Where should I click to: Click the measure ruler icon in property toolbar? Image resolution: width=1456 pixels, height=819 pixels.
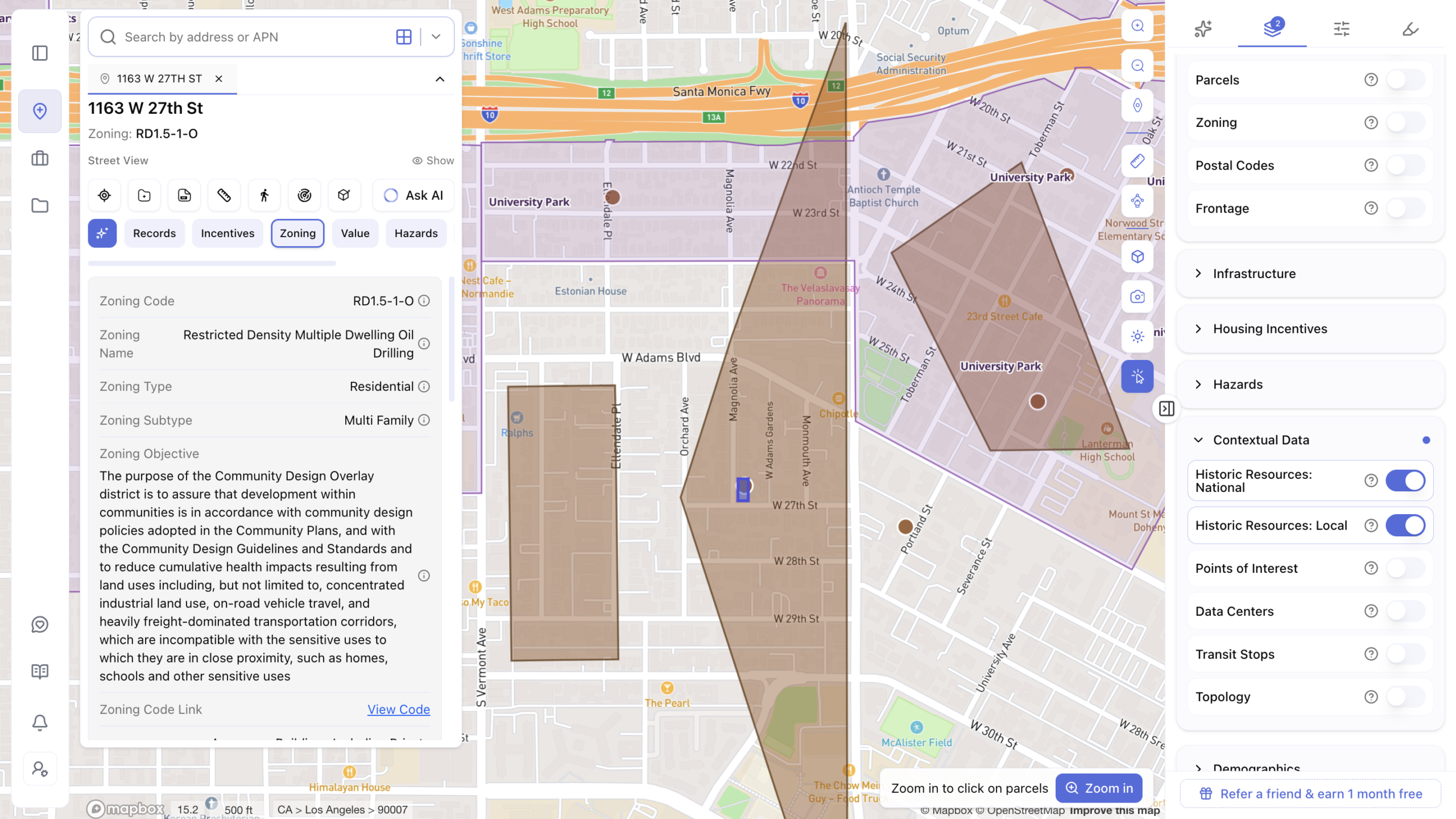click(224, 195)
